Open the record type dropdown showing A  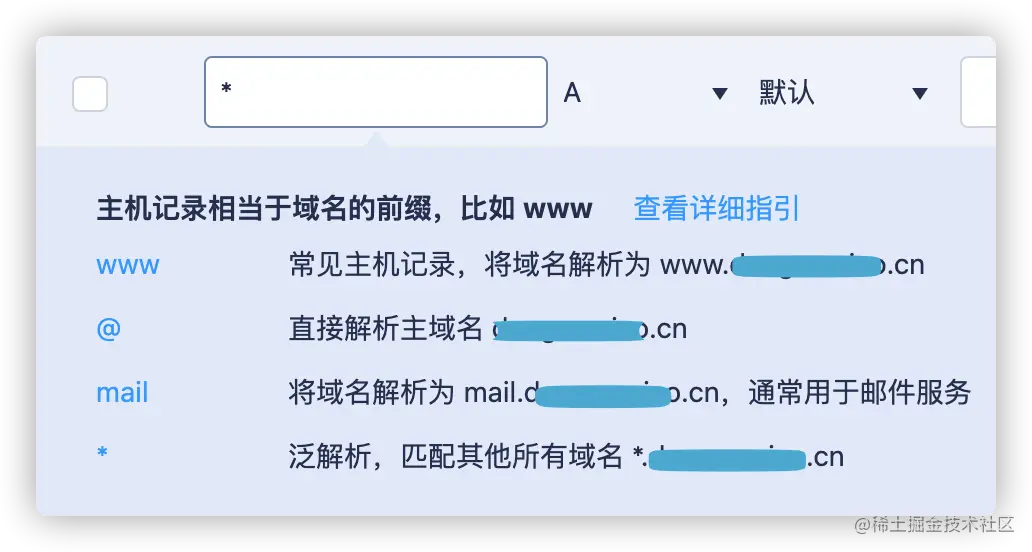(x=645, y=93)
